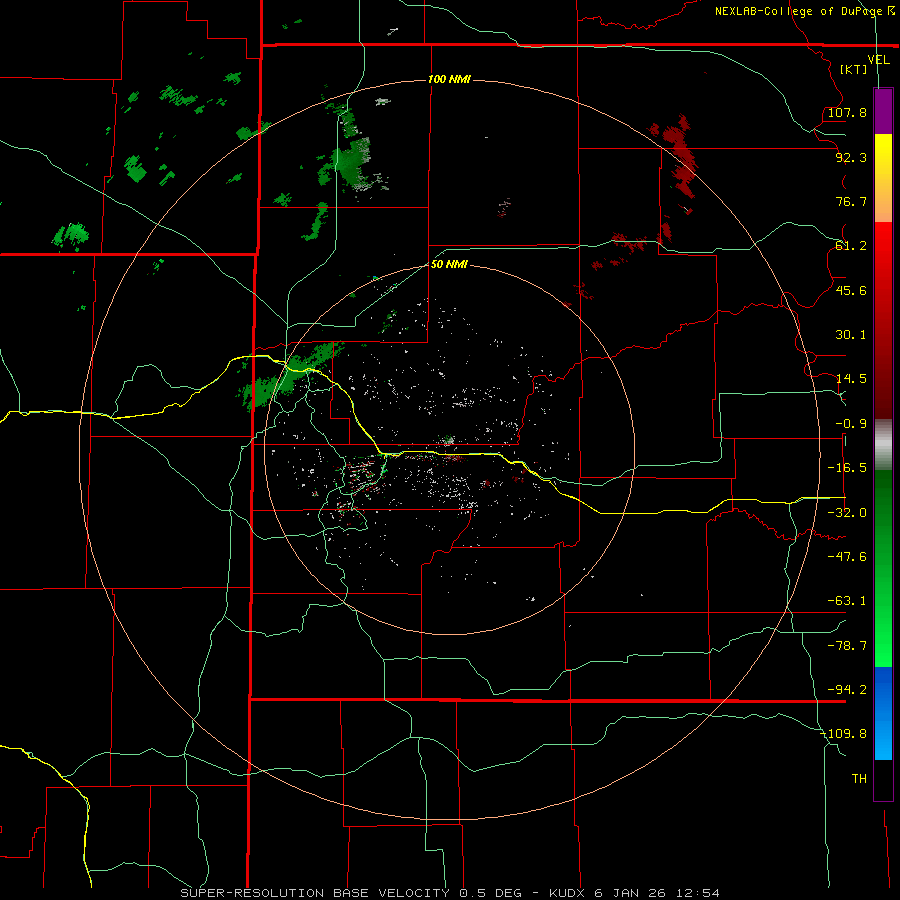Click the -109.8 velocity scale value
Screen dimensions: 900x900
(843, 734)
